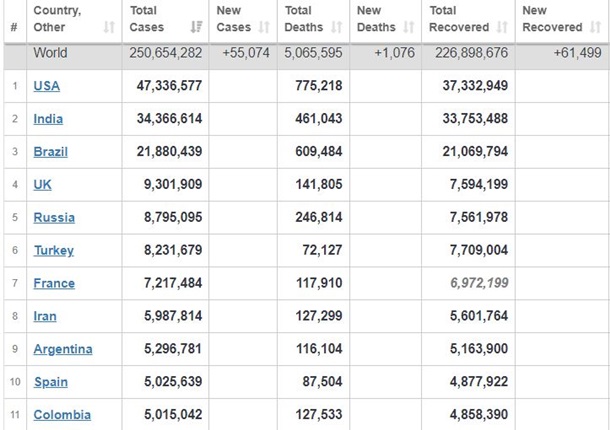Image resolution: width=610 pixels, height=430 pixels.
Task: Click the Total Deaths sort icon
Action: 338,28
